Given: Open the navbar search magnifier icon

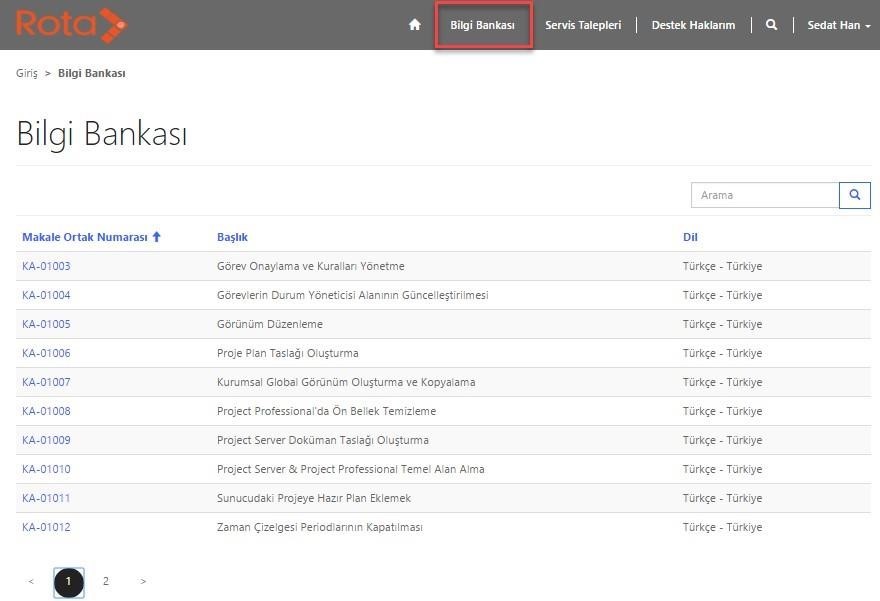Looking at the screenshot, I should pyautogui.click(x=772, y=25).
